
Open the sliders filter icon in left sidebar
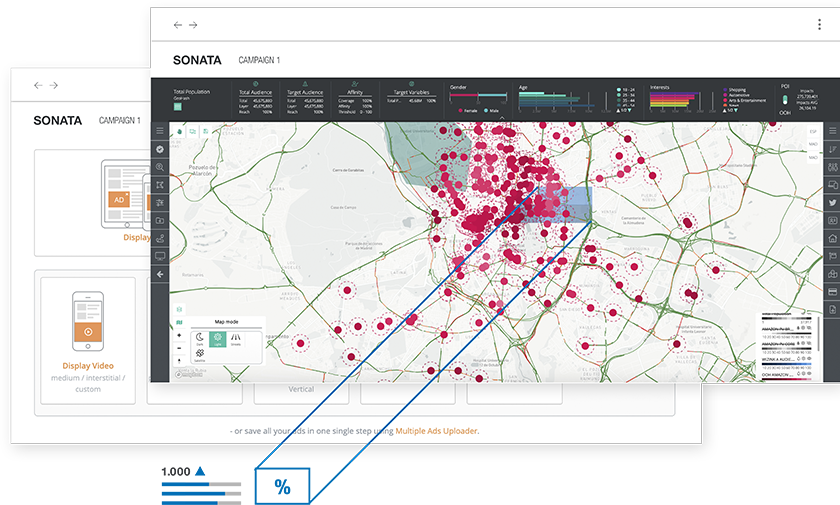[160, 202]
